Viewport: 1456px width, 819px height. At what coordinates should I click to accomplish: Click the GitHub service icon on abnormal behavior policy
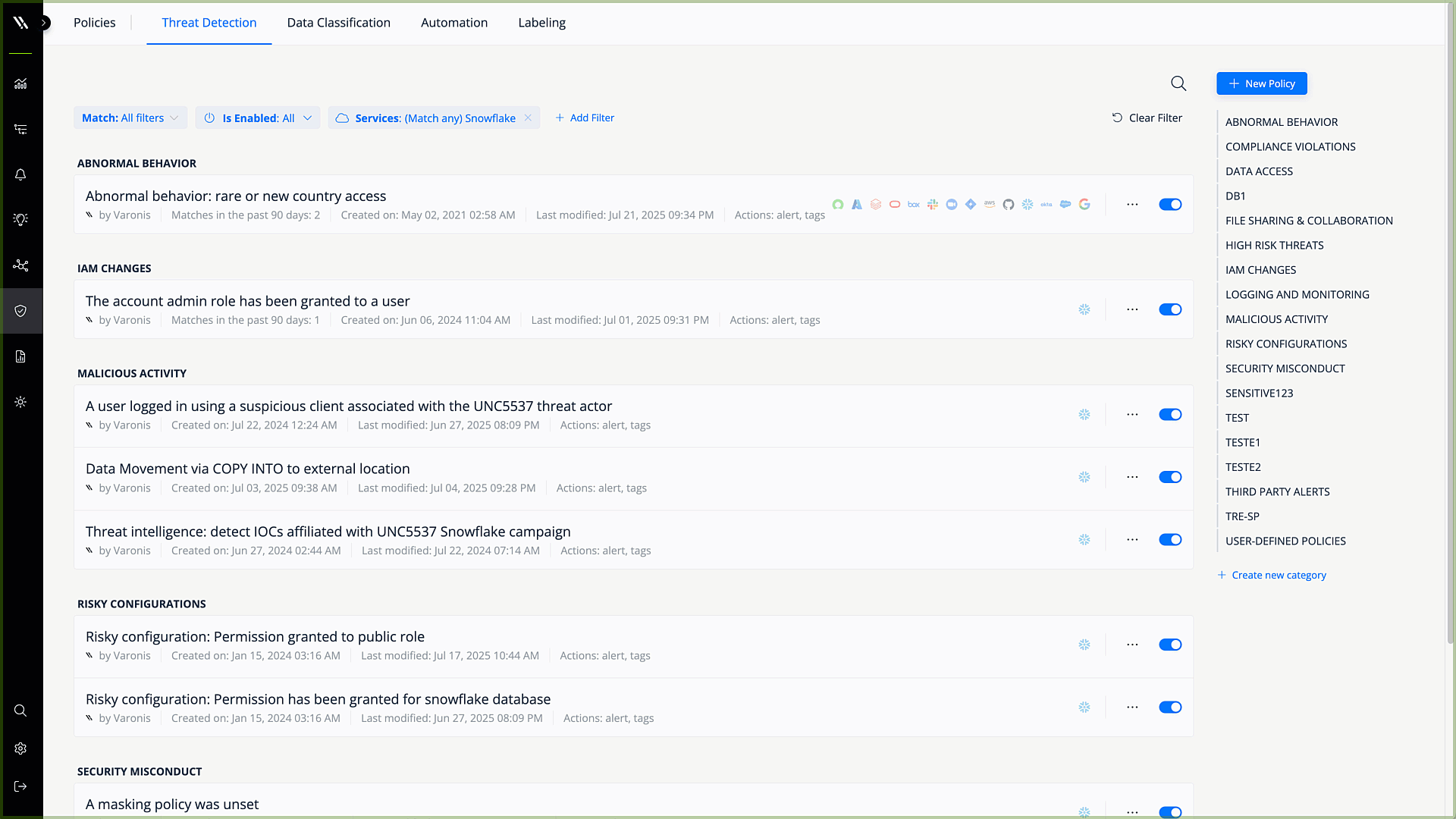coord(1009,204)
